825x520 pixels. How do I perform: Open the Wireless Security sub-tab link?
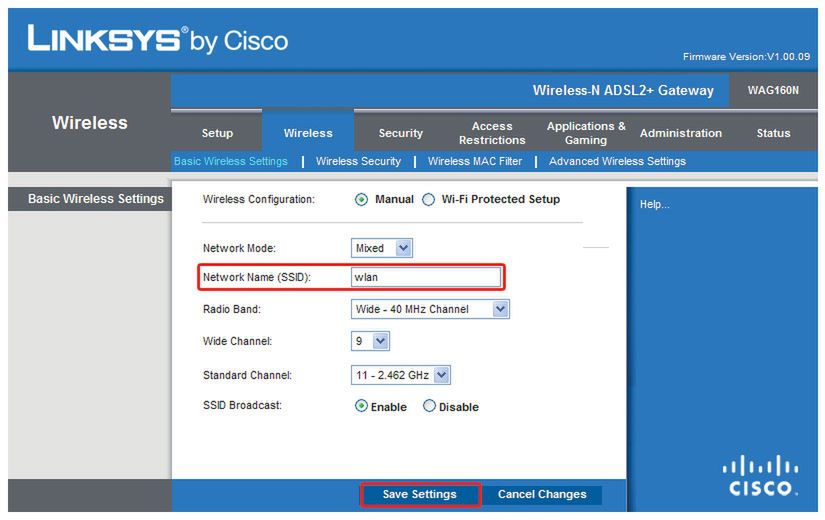click(x=358, y=161)
